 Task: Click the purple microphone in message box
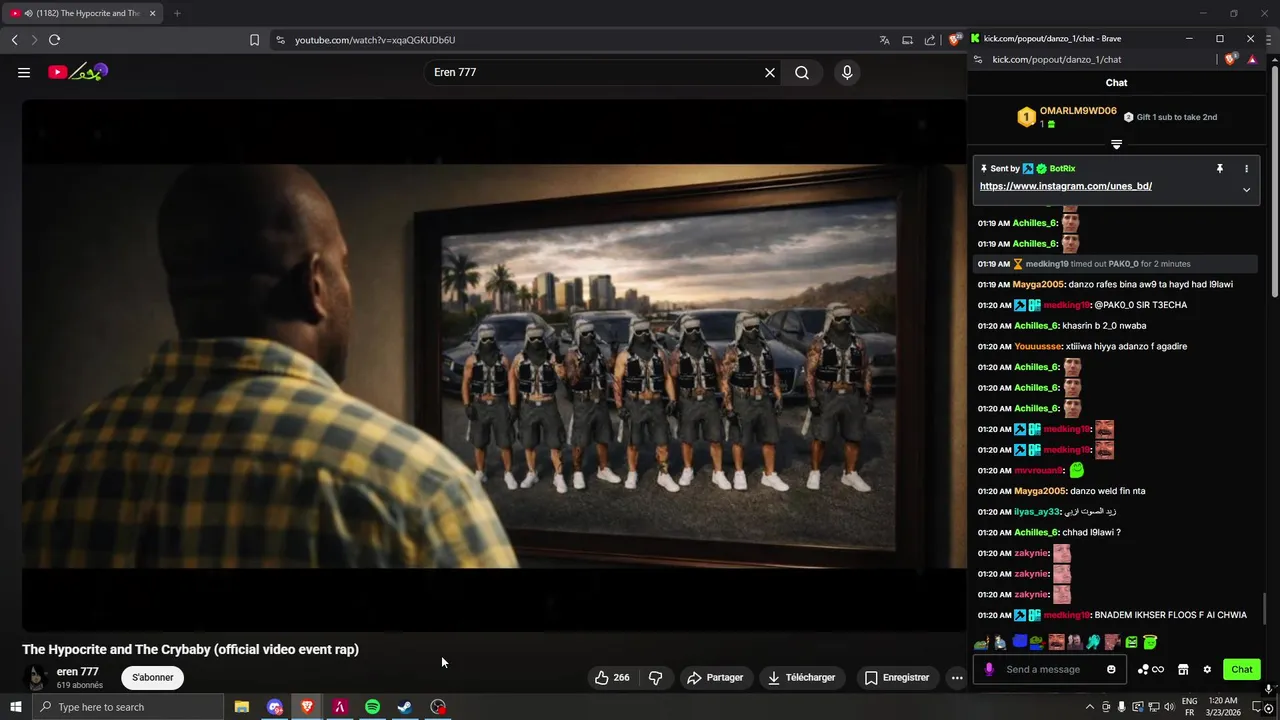(989, 669)
